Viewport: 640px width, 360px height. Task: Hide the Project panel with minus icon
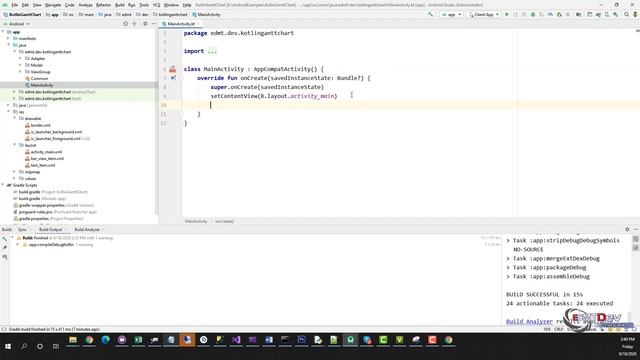point(153,24)
